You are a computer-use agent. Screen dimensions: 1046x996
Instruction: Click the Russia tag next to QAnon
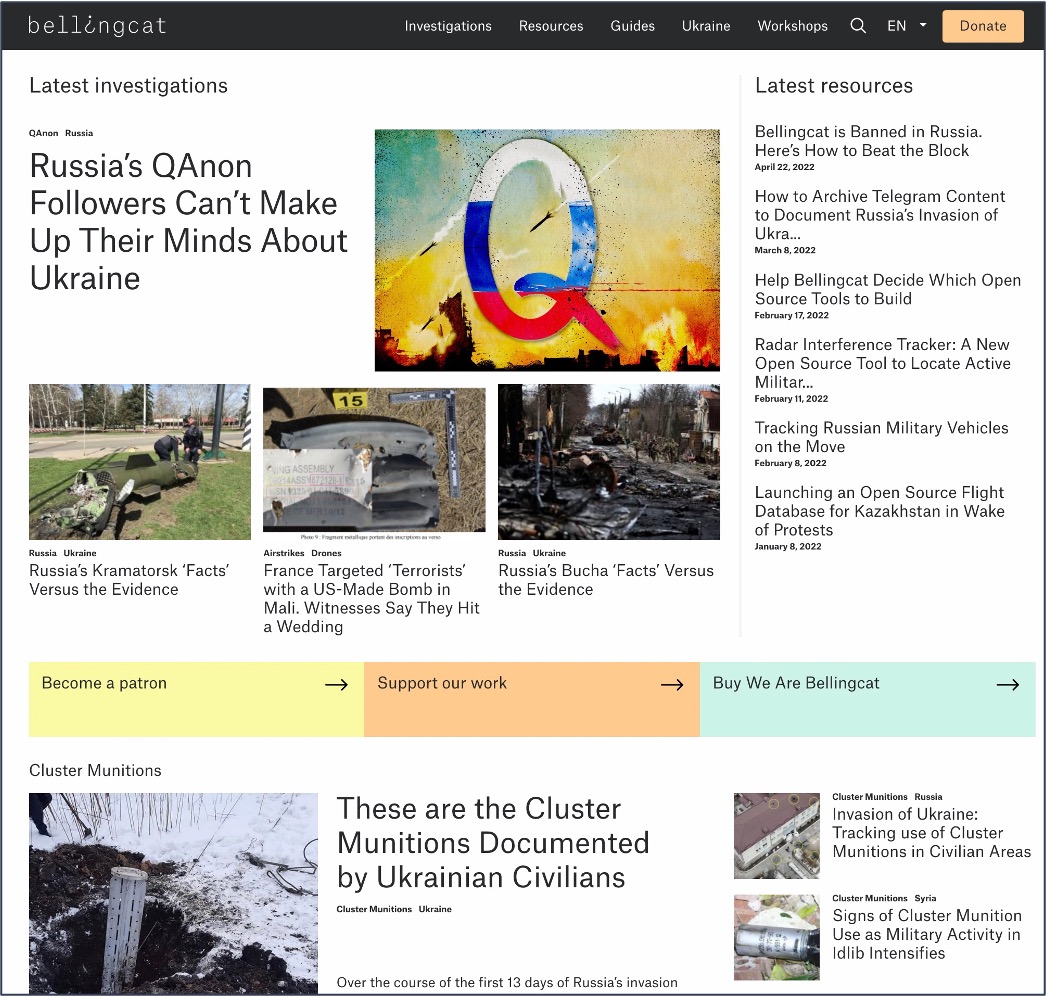coord(79,133)
